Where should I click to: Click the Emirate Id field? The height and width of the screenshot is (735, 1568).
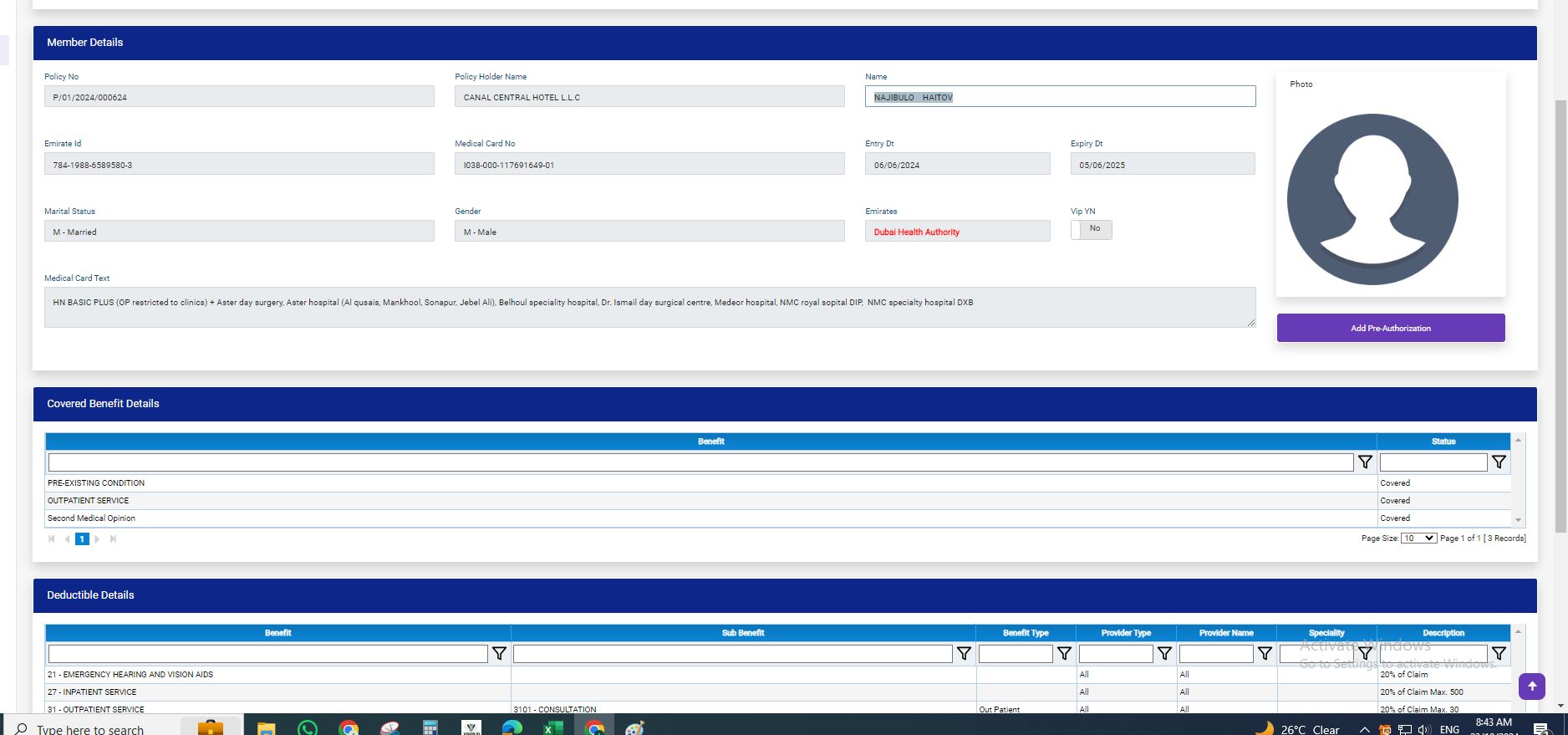[239, 164]
